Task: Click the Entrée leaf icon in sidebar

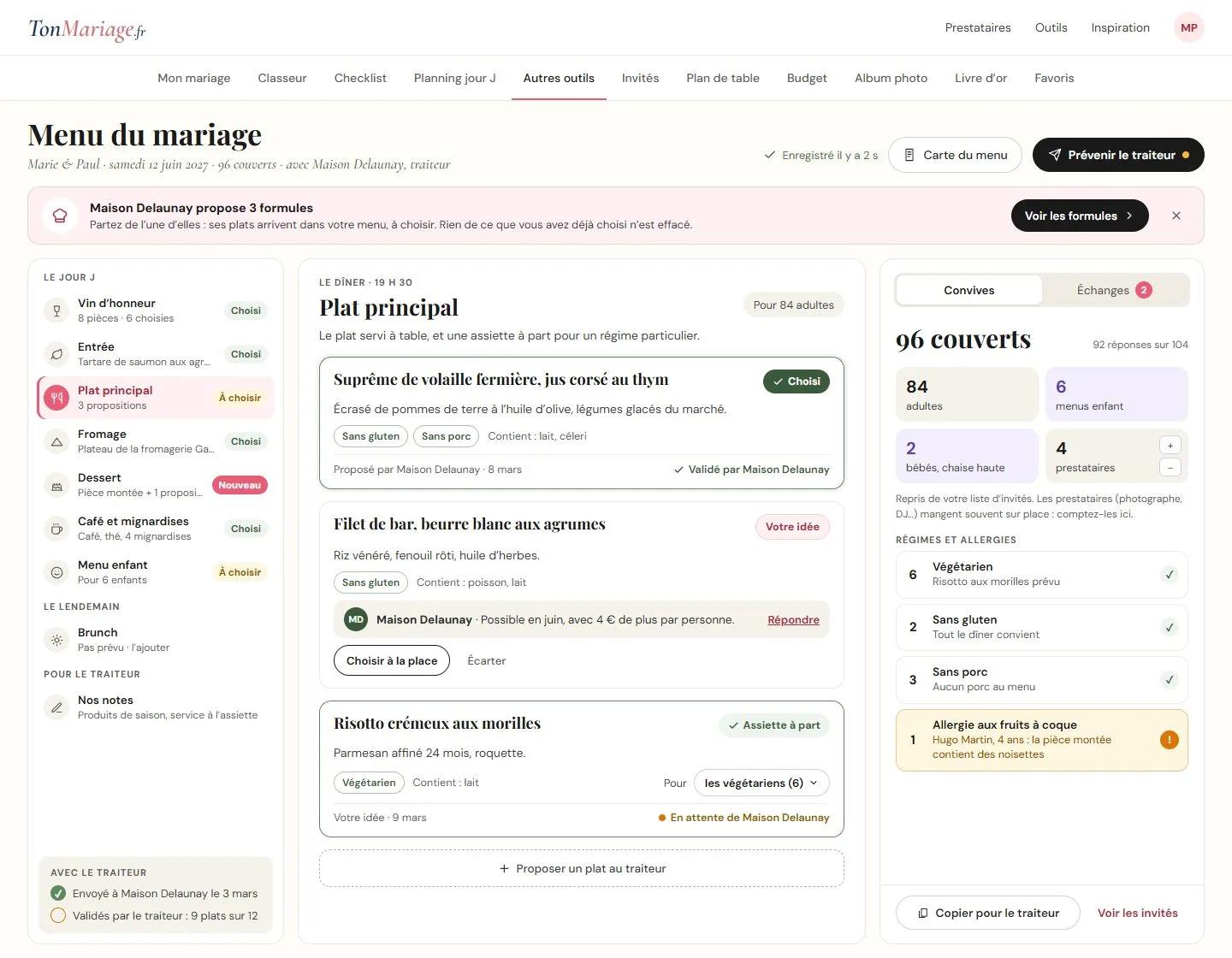Action: (x=56, y=354)
